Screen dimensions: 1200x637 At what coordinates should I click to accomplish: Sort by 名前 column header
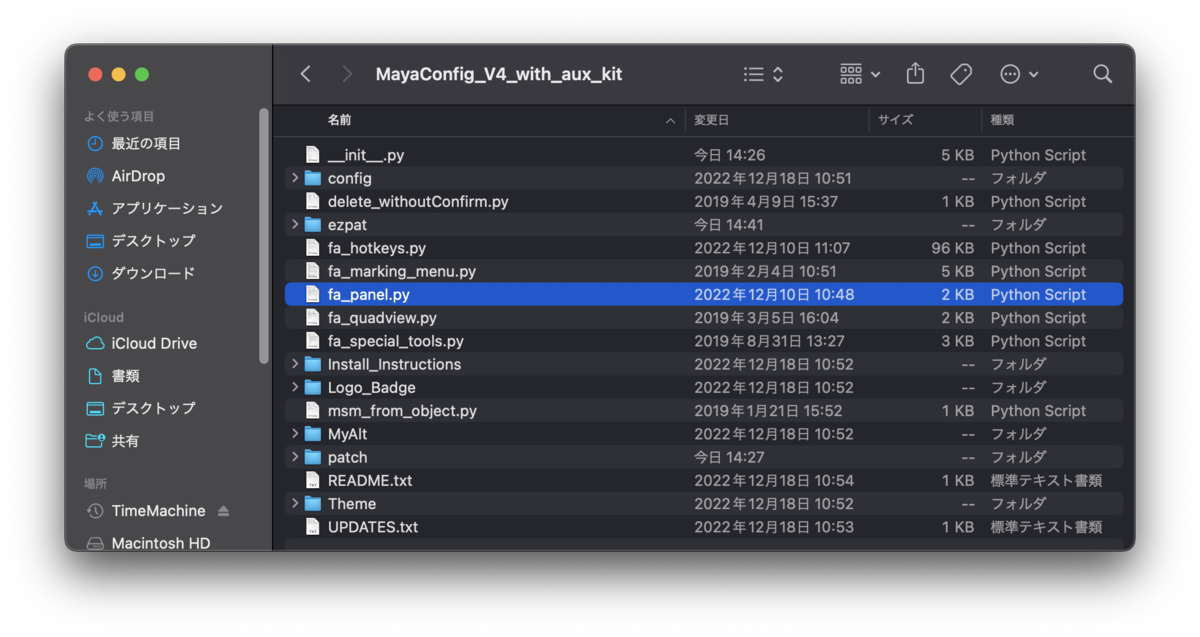[339, 120]
